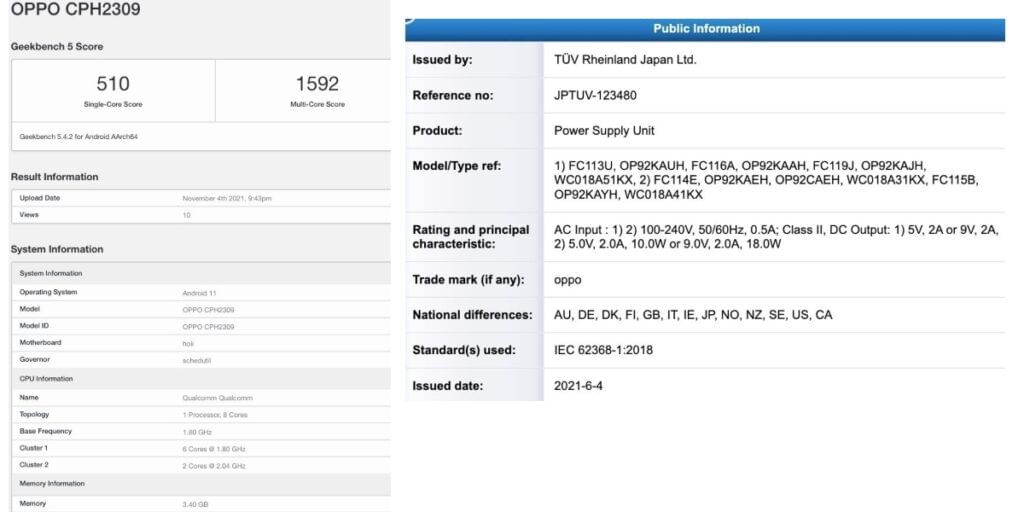Screen dimensions: 1024x512
Task: Click the Model/Type ref field label
Action: point(456,166)
